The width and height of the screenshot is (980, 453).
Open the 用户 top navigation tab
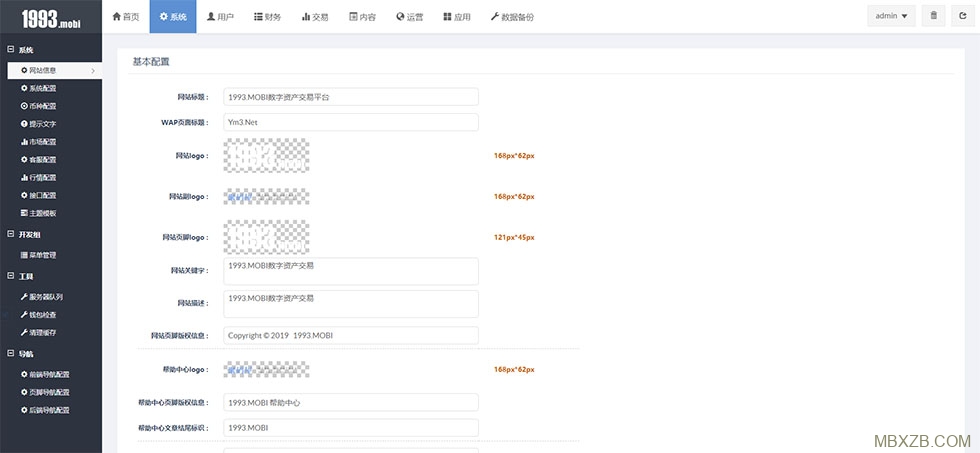pos(220,17)
